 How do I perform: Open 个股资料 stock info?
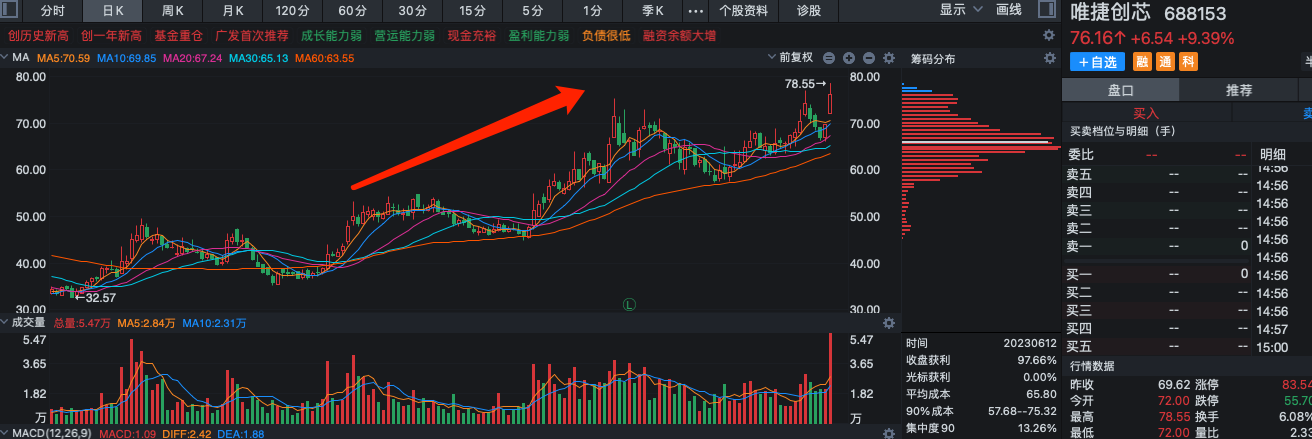(x=743, y=11)
